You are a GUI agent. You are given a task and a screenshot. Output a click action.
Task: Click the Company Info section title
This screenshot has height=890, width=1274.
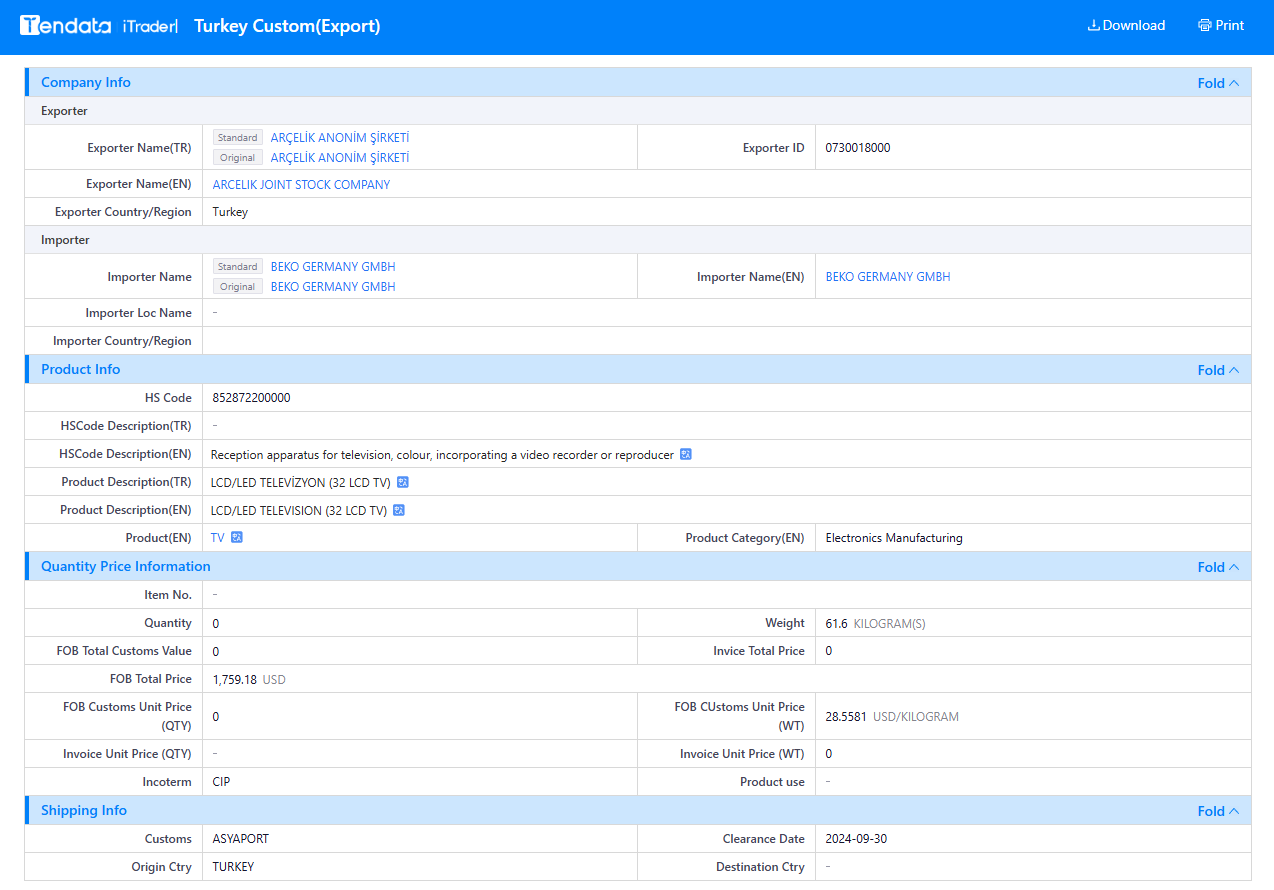[86, 83]
